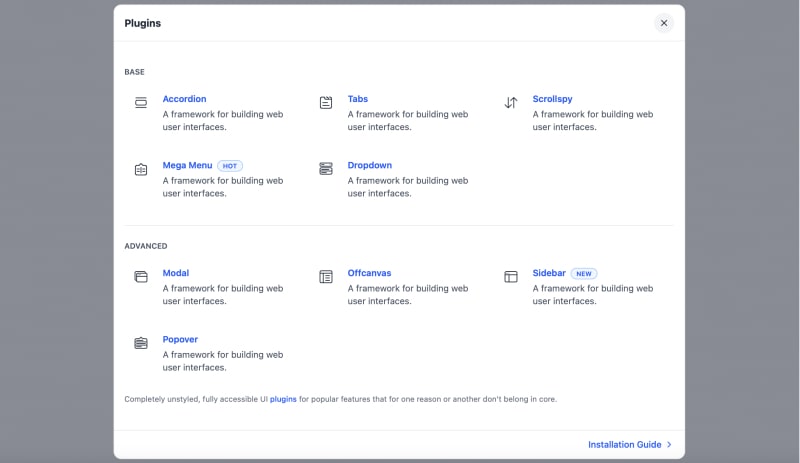The height and width of the screenshot is (463, 800).
Task: Click the NEW badge beside Sidebar
Action: 584,274
